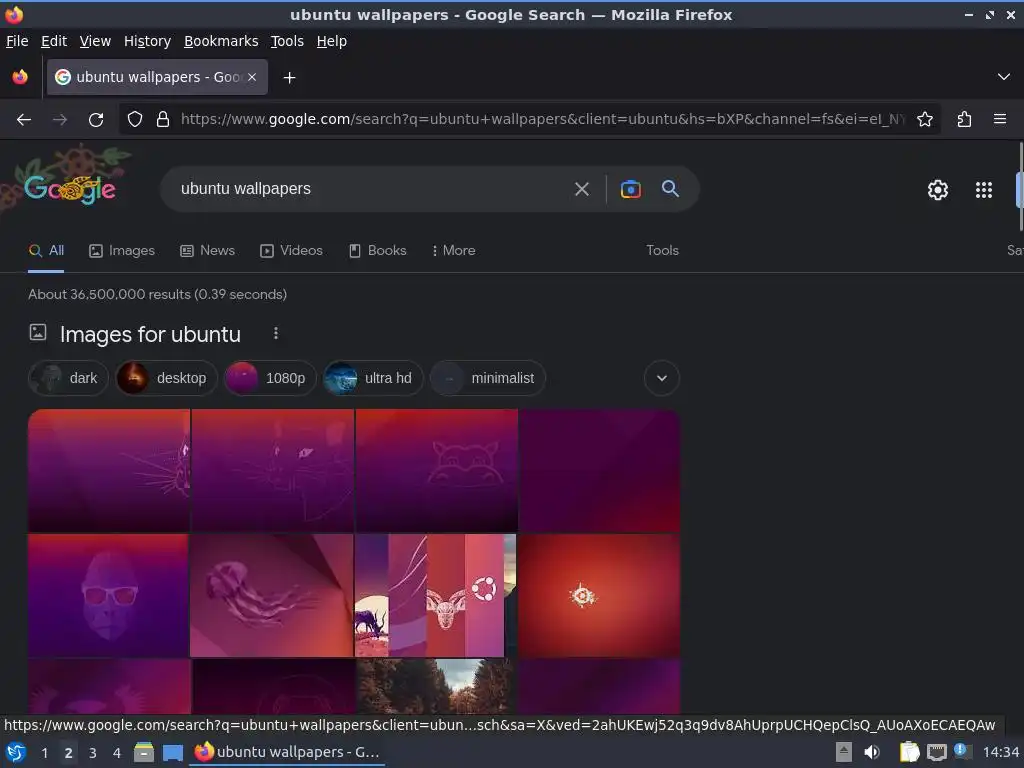1024x768 pixels.
Task: Select the All results tab
Action: (x=46, y=251)
